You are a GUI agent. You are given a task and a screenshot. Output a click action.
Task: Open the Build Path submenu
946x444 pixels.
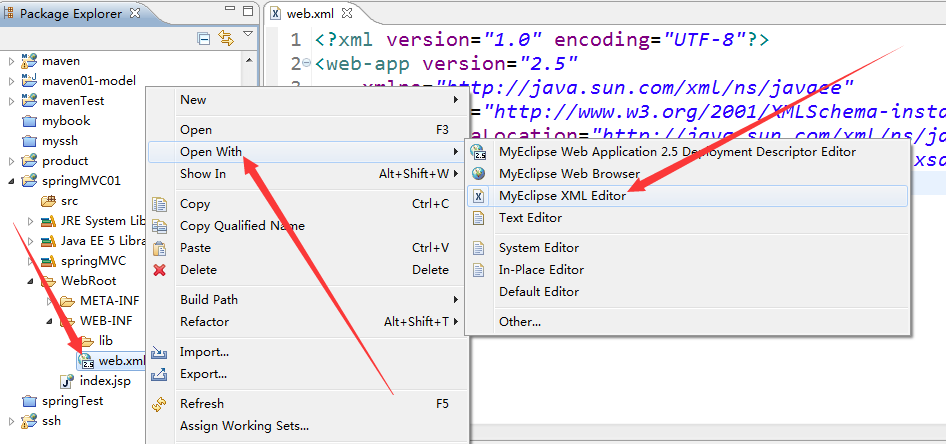(x=307, y=300)
